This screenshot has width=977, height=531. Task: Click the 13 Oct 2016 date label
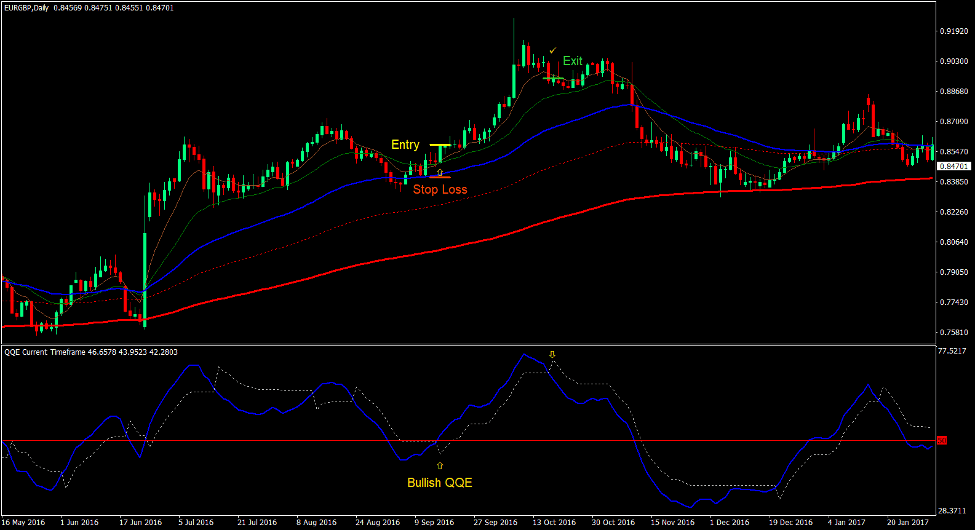553,522
